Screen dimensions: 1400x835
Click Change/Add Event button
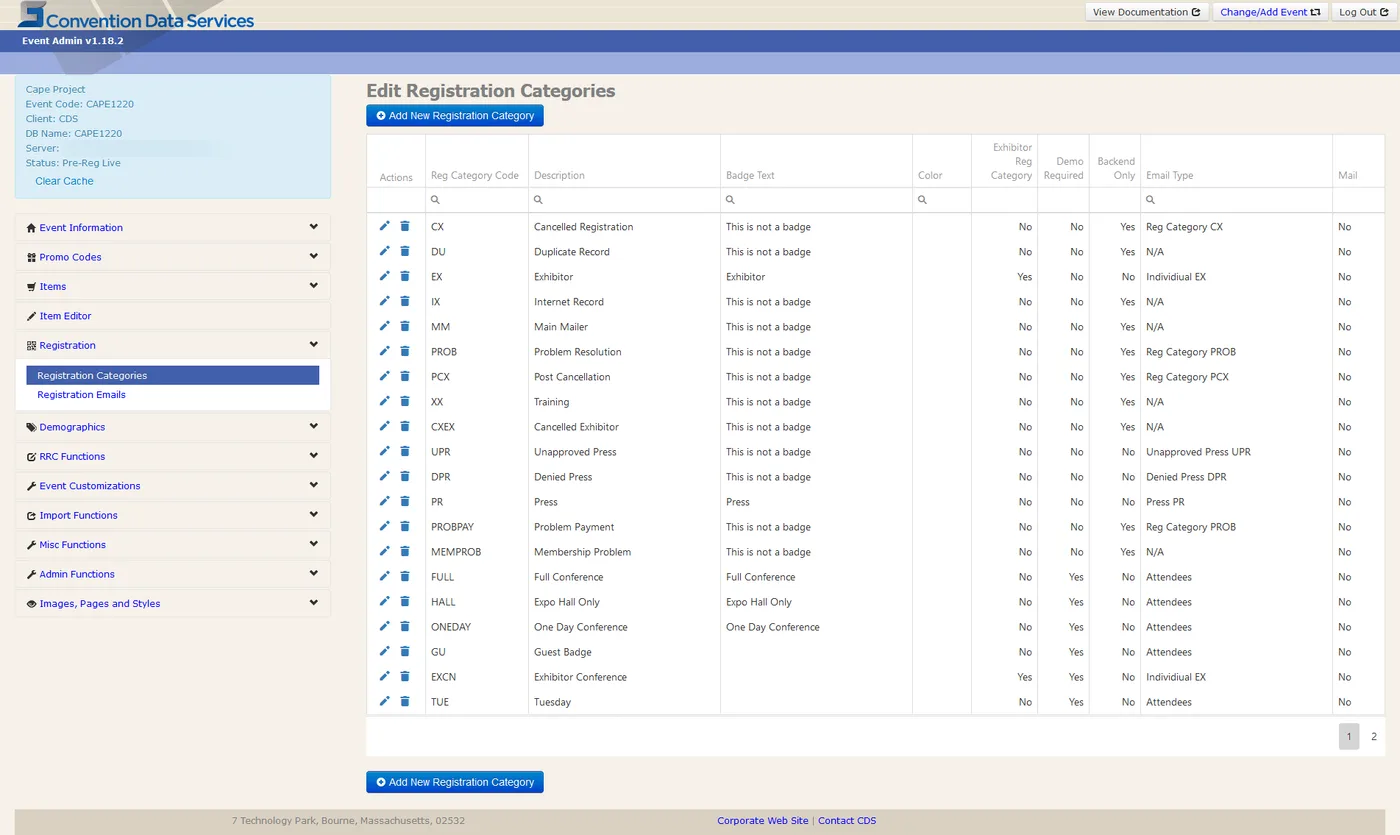click(x=1270, y=12)
